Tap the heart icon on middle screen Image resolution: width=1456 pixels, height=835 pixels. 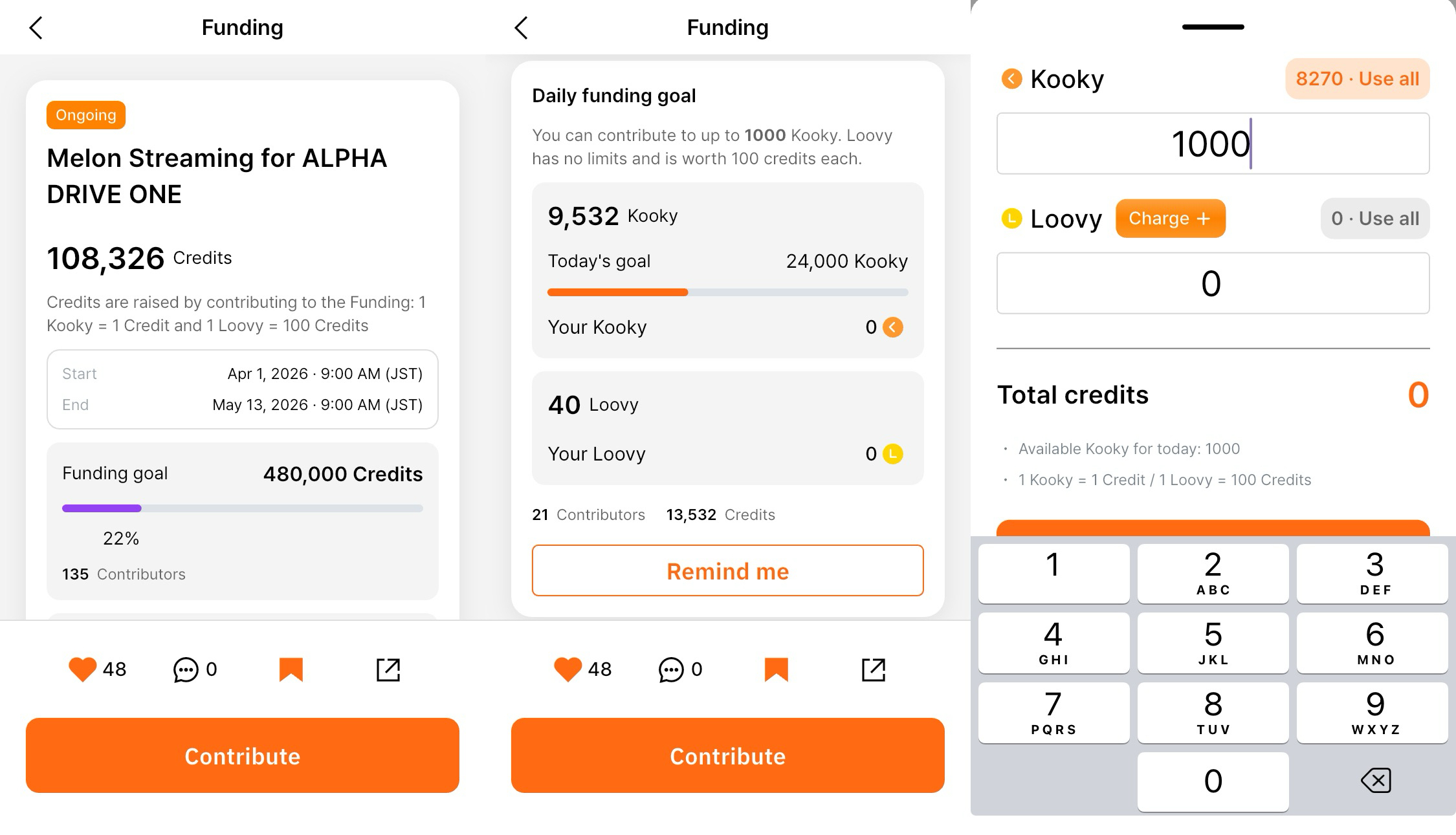(568, 669)
